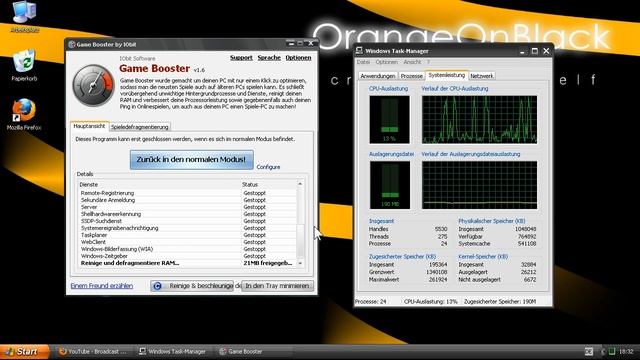Click the Threads value 275

(x=442, y=236)
